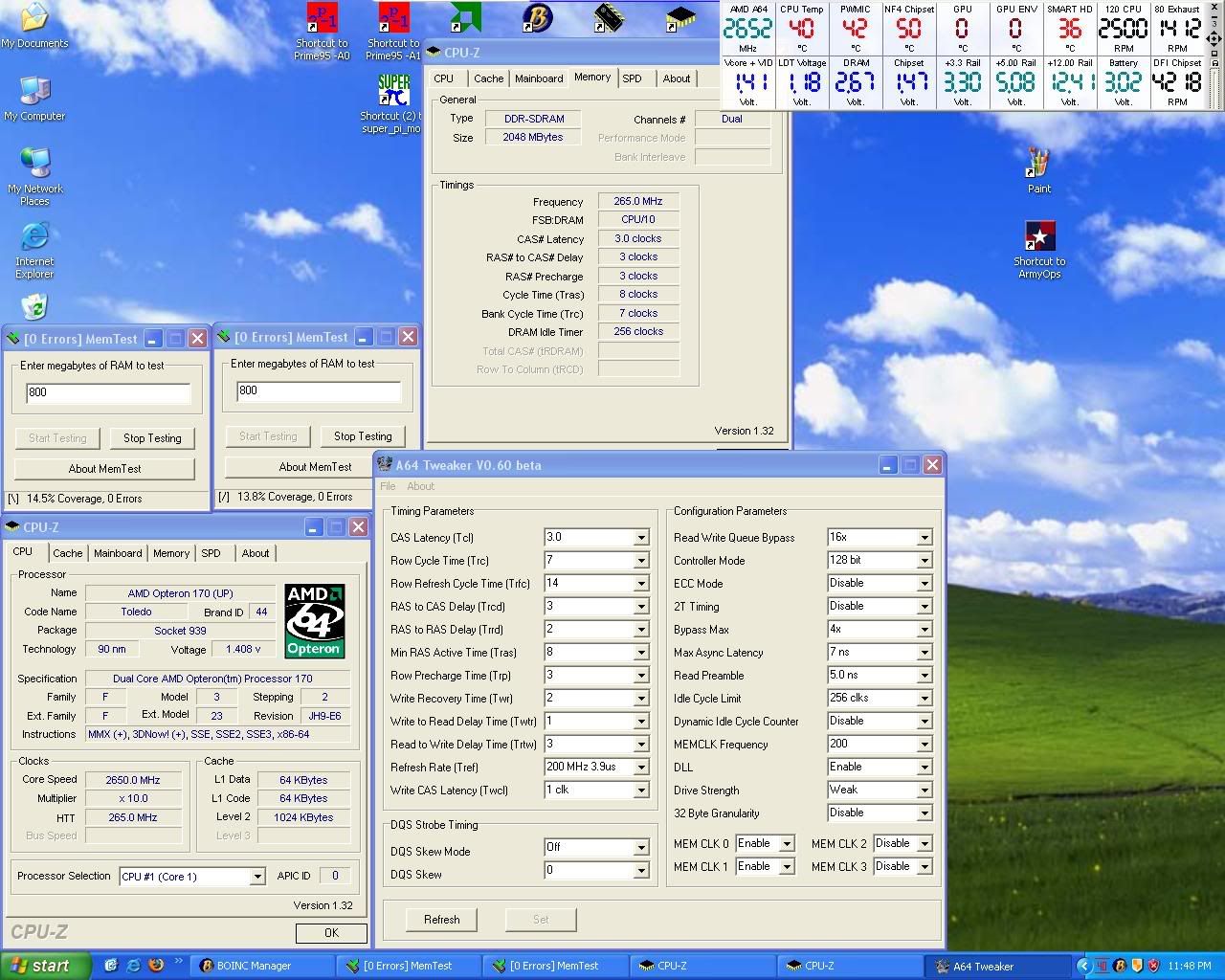This screenshot has width=1225, height=980.
Task: Click '14.5% Coverage, 0 Errors' status text
Action: point(84,499)
